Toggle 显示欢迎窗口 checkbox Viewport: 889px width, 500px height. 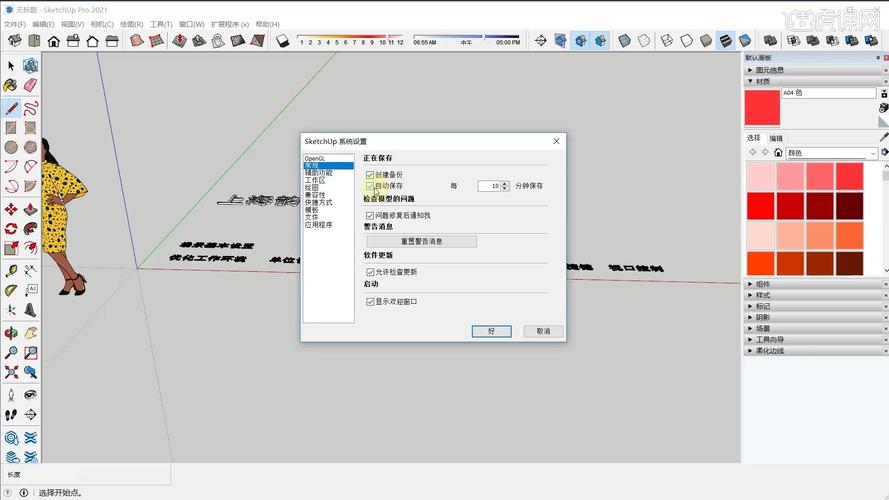(x=370, y=302)
